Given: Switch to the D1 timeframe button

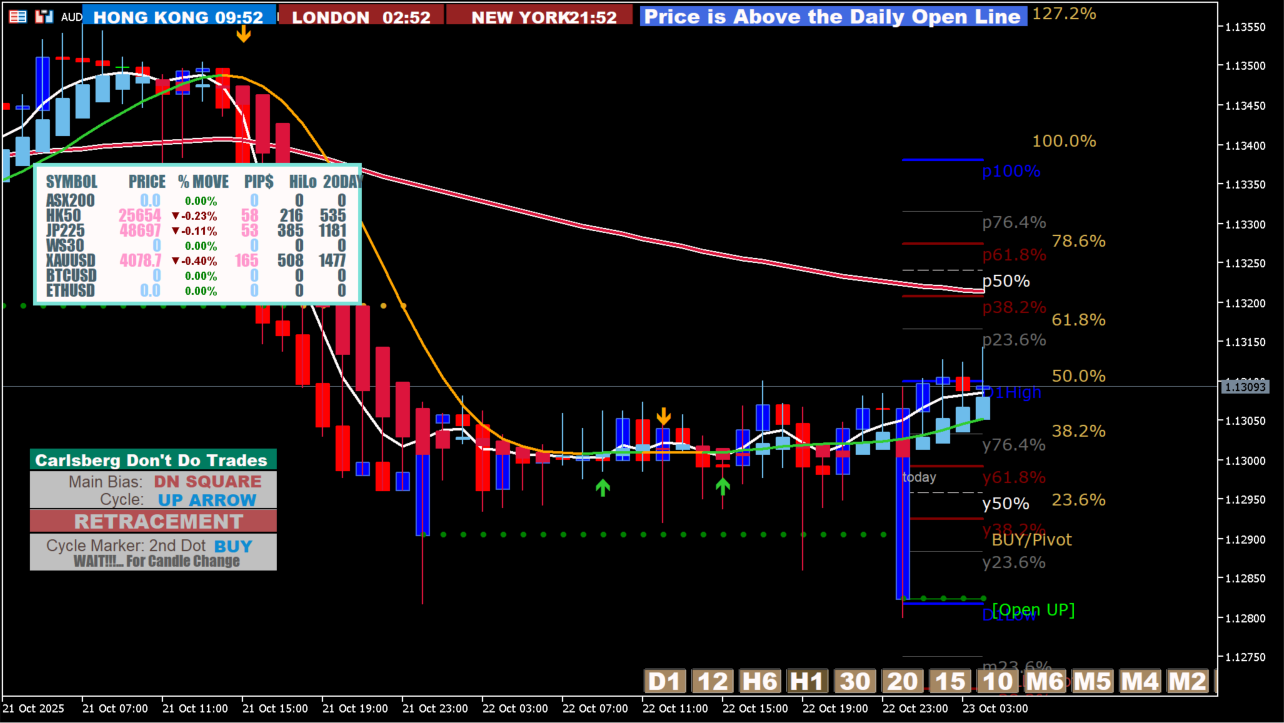Looking at the screenshot, I should 664,682.
